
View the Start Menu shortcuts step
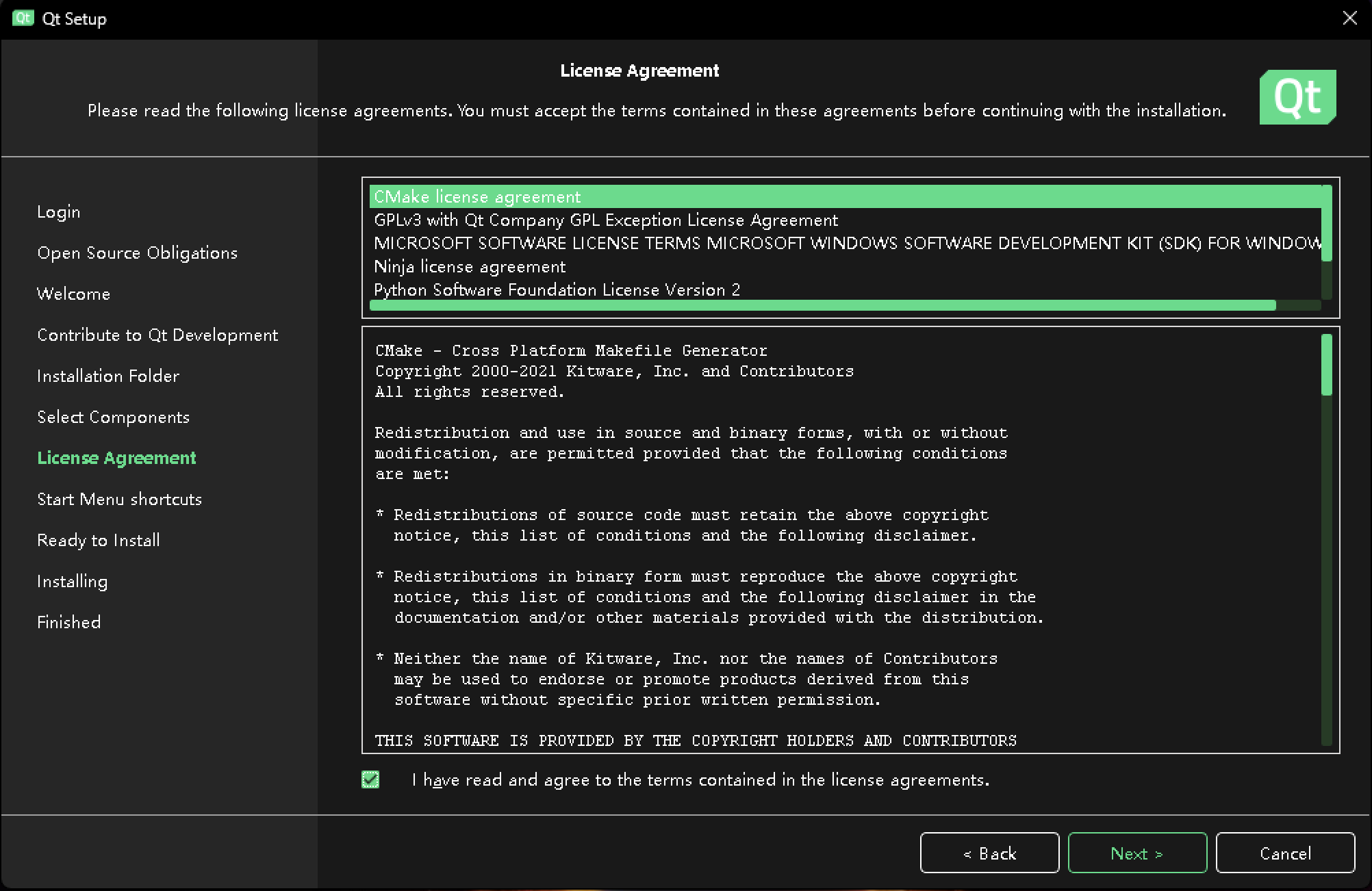(120, 499)
